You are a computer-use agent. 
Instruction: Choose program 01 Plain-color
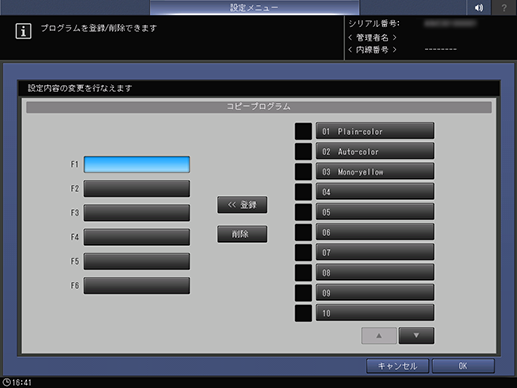[x=375, y=131]
